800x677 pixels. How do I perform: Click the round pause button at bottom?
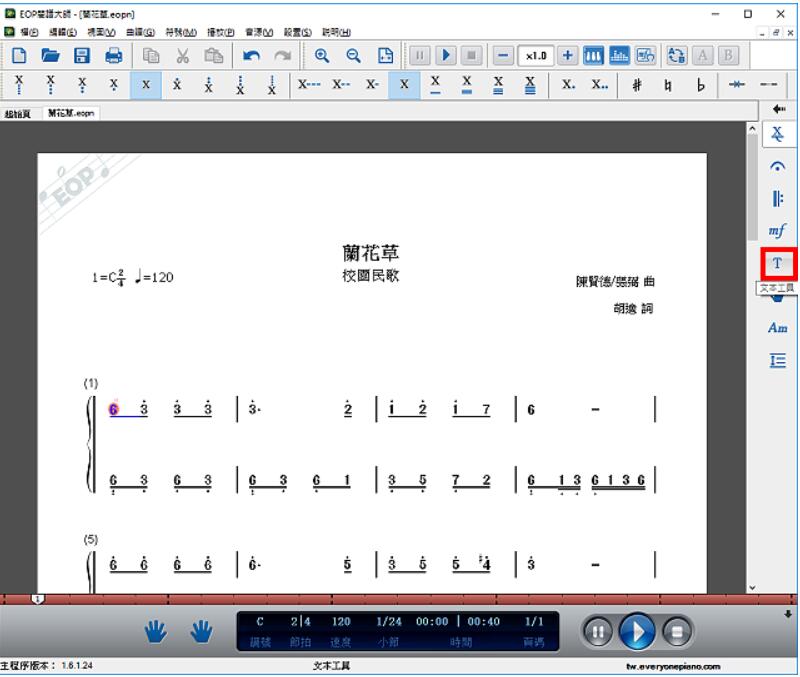[597, 632]
